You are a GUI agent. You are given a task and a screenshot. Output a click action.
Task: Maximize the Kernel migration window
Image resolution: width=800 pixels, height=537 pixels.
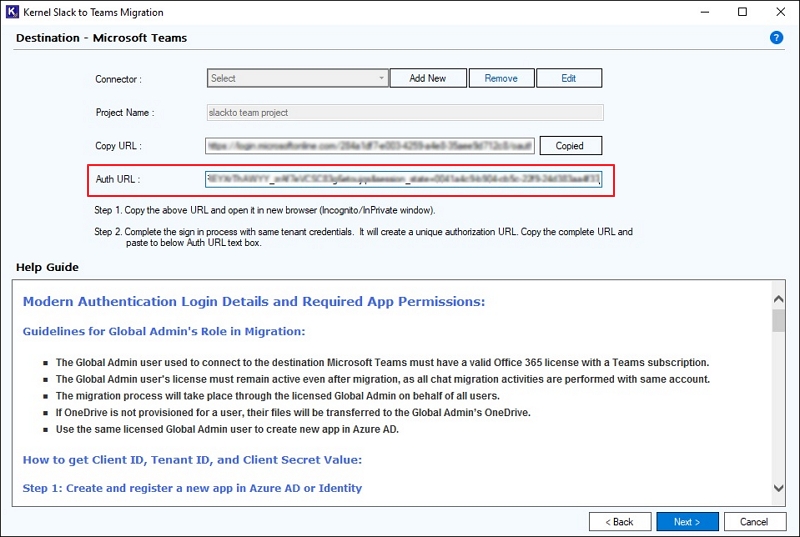(x=742, y=12)
